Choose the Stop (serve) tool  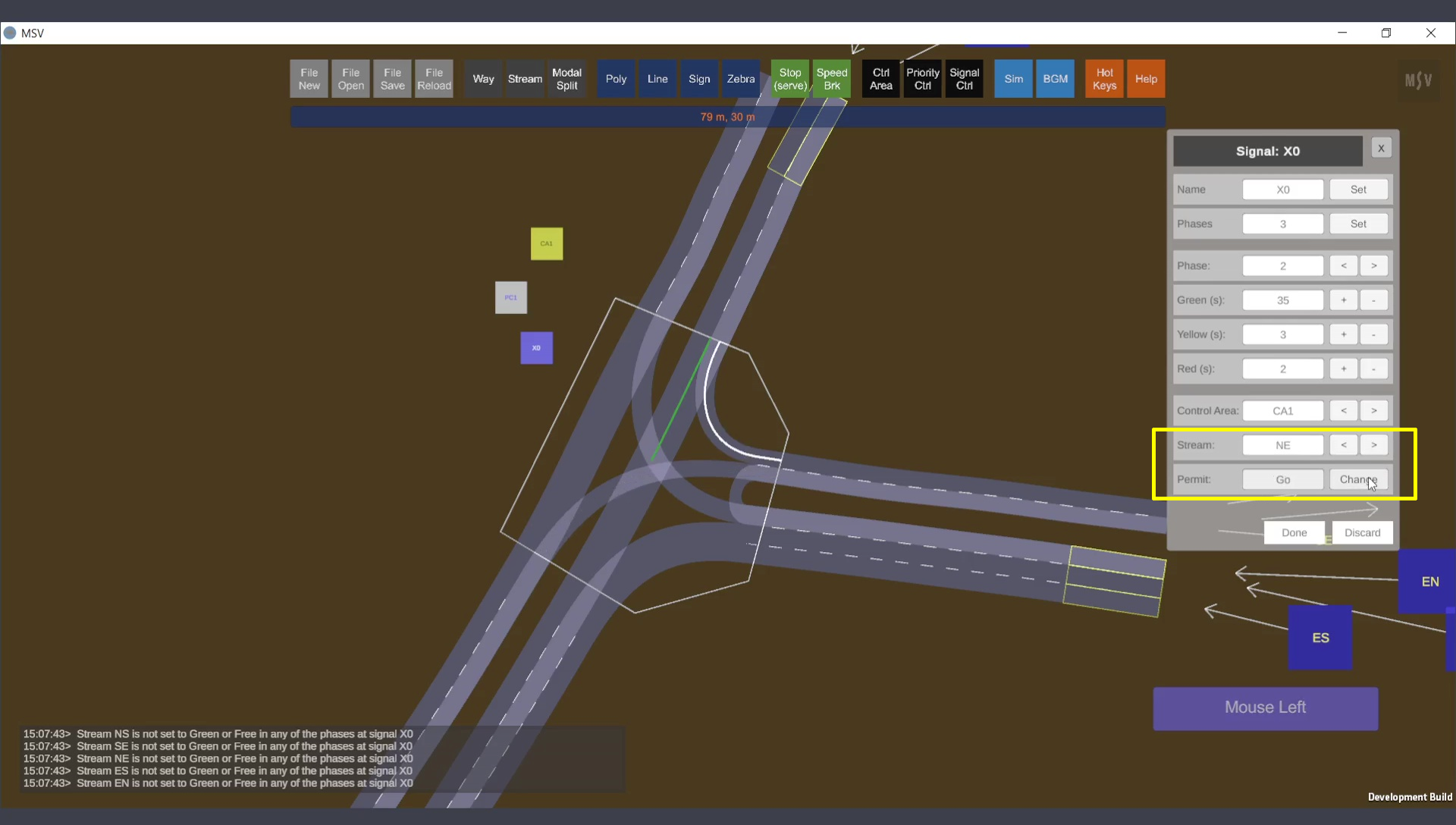click(x=789, y=79)
